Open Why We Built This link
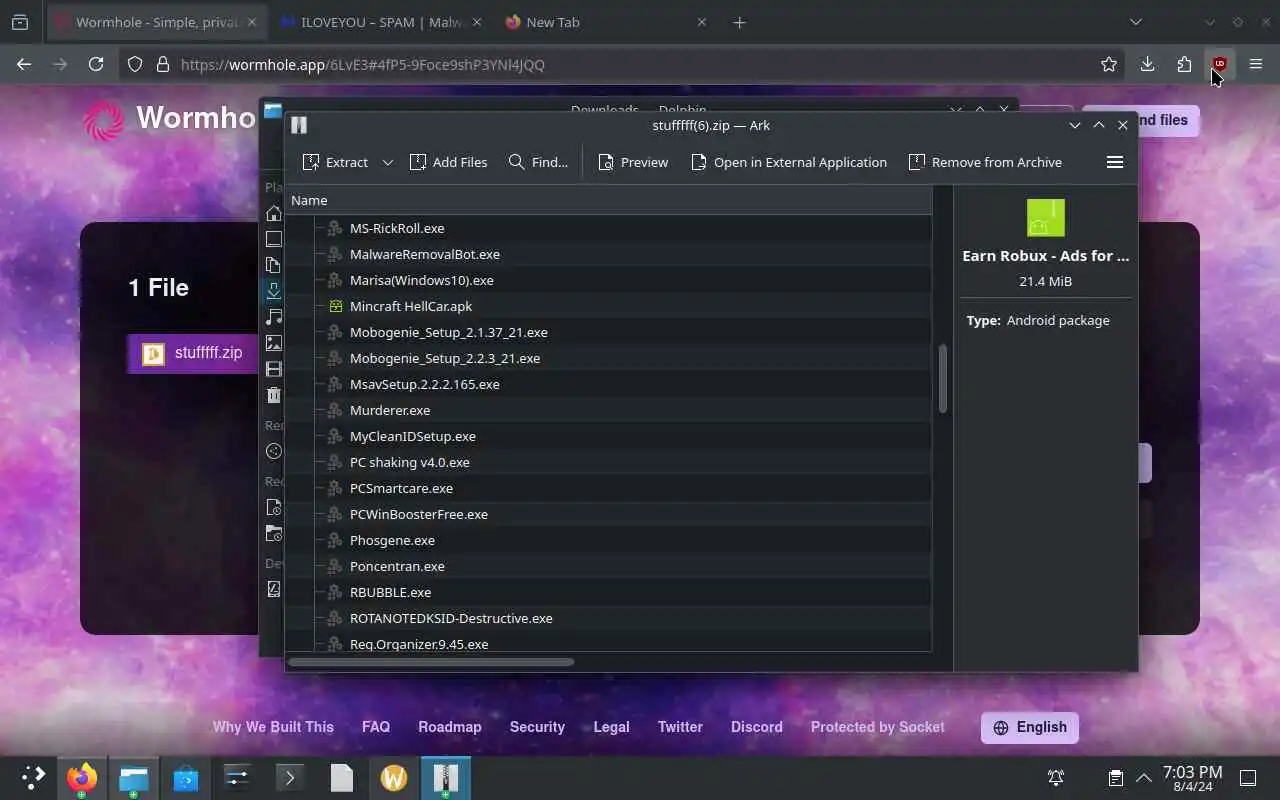Screen dimensions: 1280x800 coord(273,727)
